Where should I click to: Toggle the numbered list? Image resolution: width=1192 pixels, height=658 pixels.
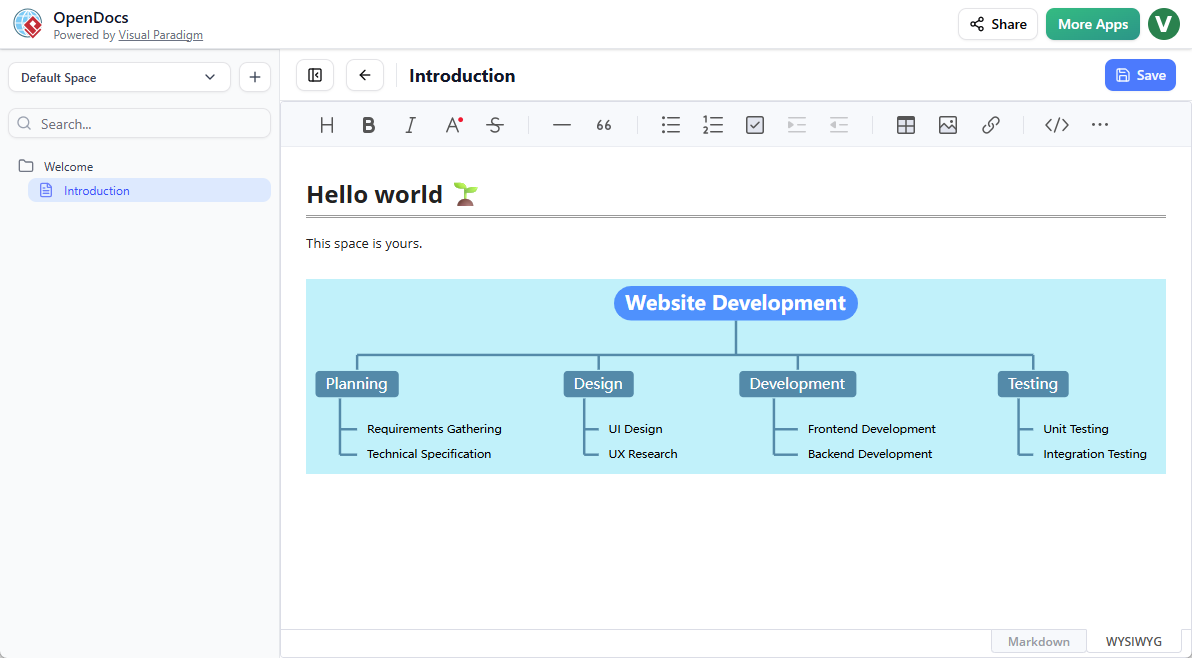pyautogui.click(x=712, y=124)
